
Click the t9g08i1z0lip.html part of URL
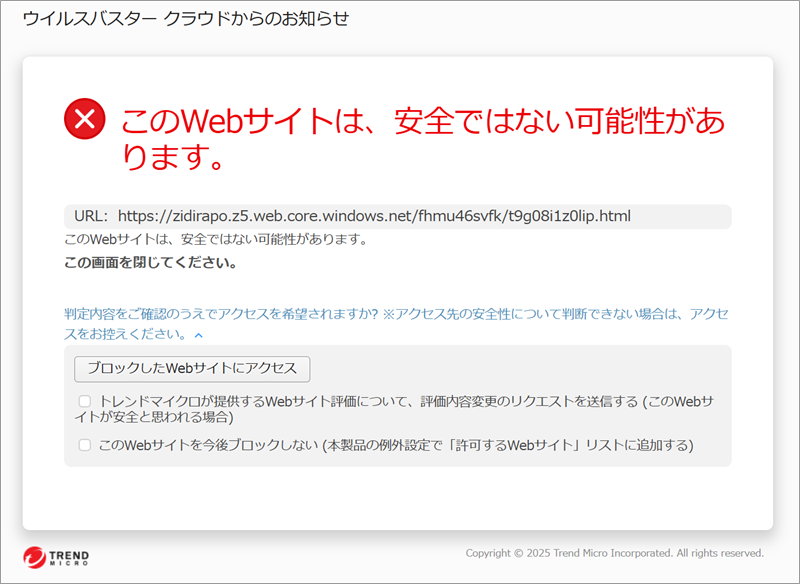(x=569, y=216)
